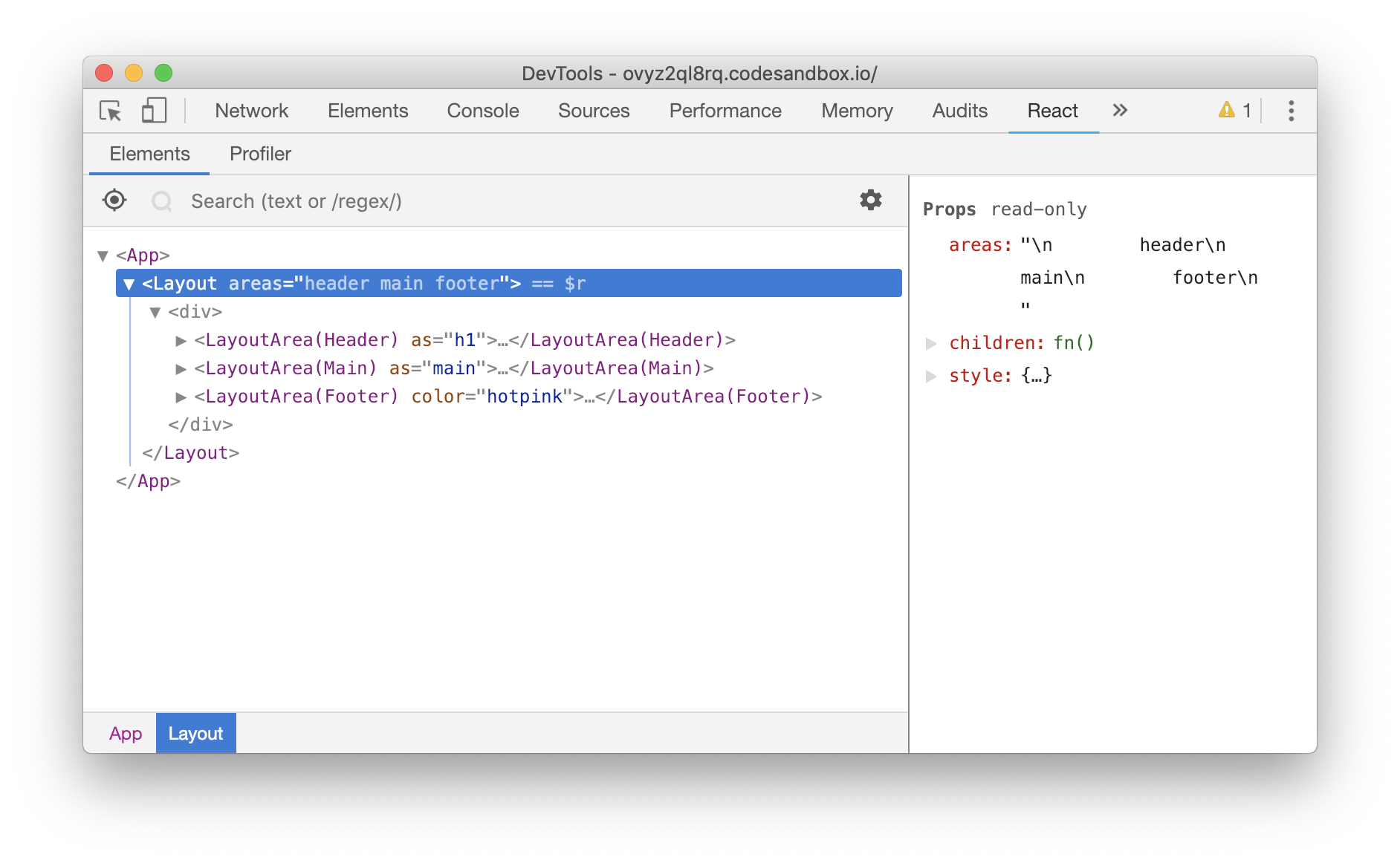
Task: Select the <App> opening tag
Action: [143, 255]
